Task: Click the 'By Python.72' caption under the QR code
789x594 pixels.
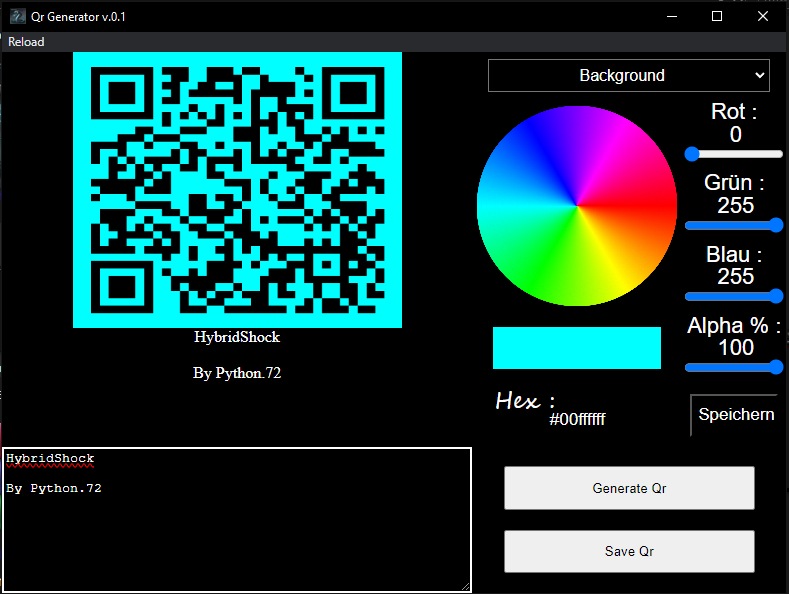Action: coord(237,373)
